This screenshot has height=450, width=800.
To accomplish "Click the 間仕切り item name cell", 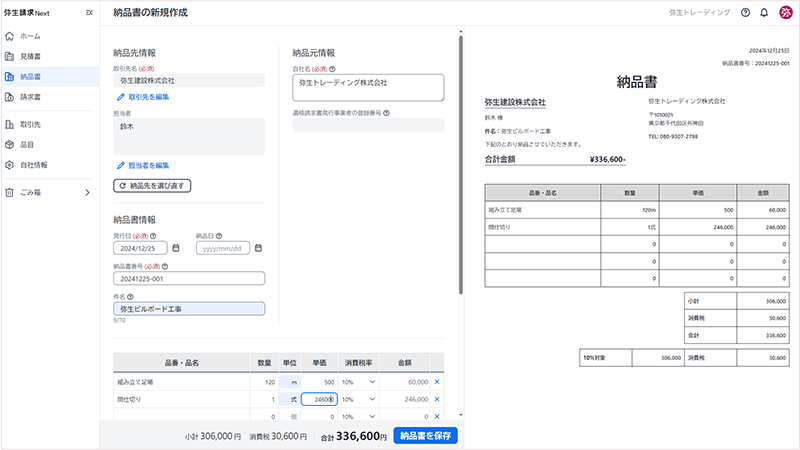I will click(182, 399).
